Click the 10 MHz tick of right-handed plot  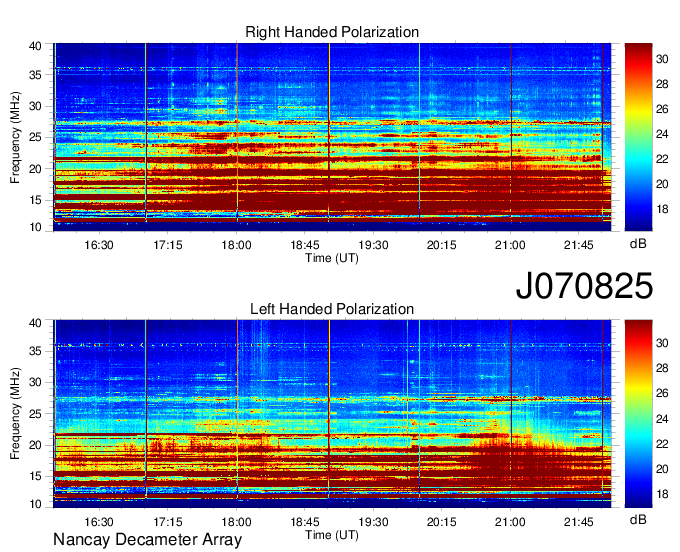(x=35, y=227)
